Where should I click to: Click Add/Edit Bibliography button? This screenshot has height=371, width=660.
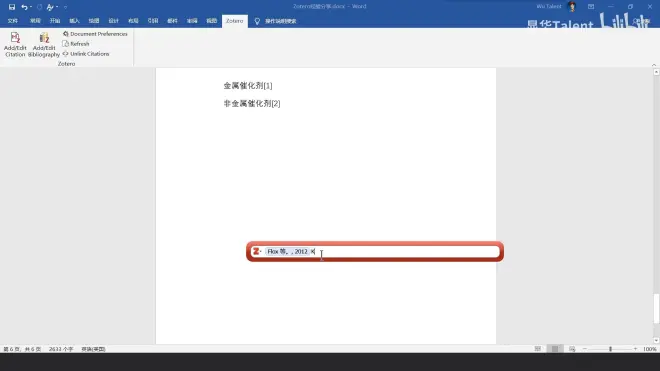[x=44, y=45]
